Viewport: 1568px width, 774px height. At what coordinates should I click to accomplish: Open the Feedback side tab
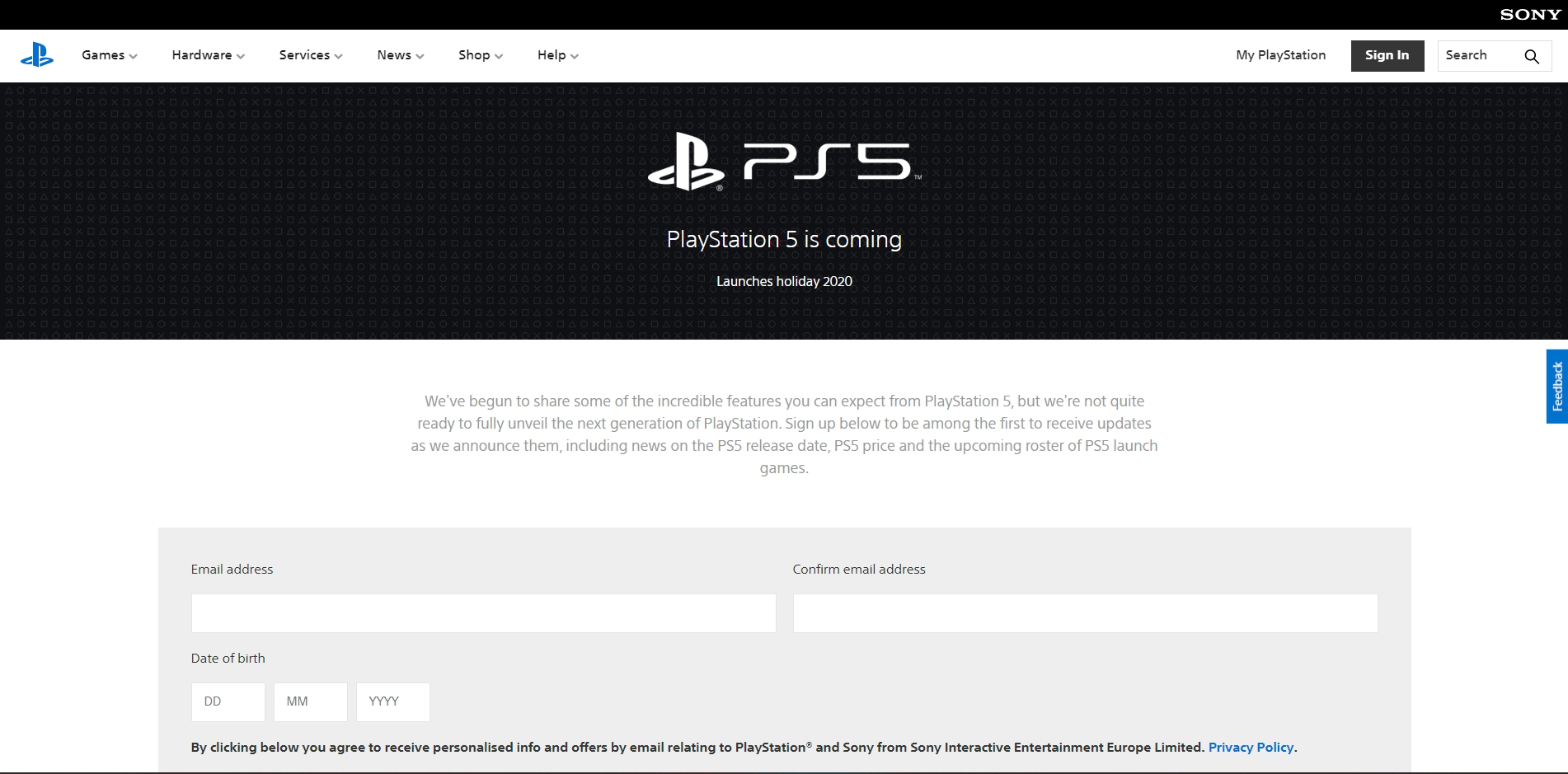(1557, 387)
